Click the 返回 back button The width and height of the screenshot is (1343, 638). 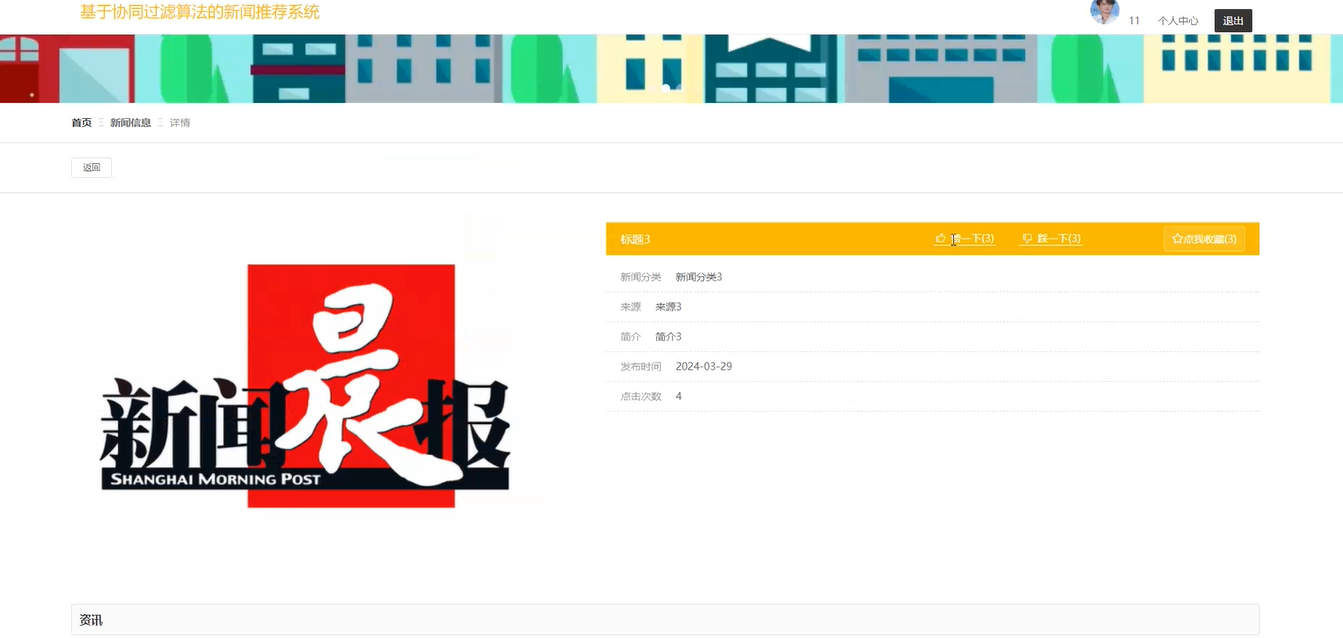point(91,167)
